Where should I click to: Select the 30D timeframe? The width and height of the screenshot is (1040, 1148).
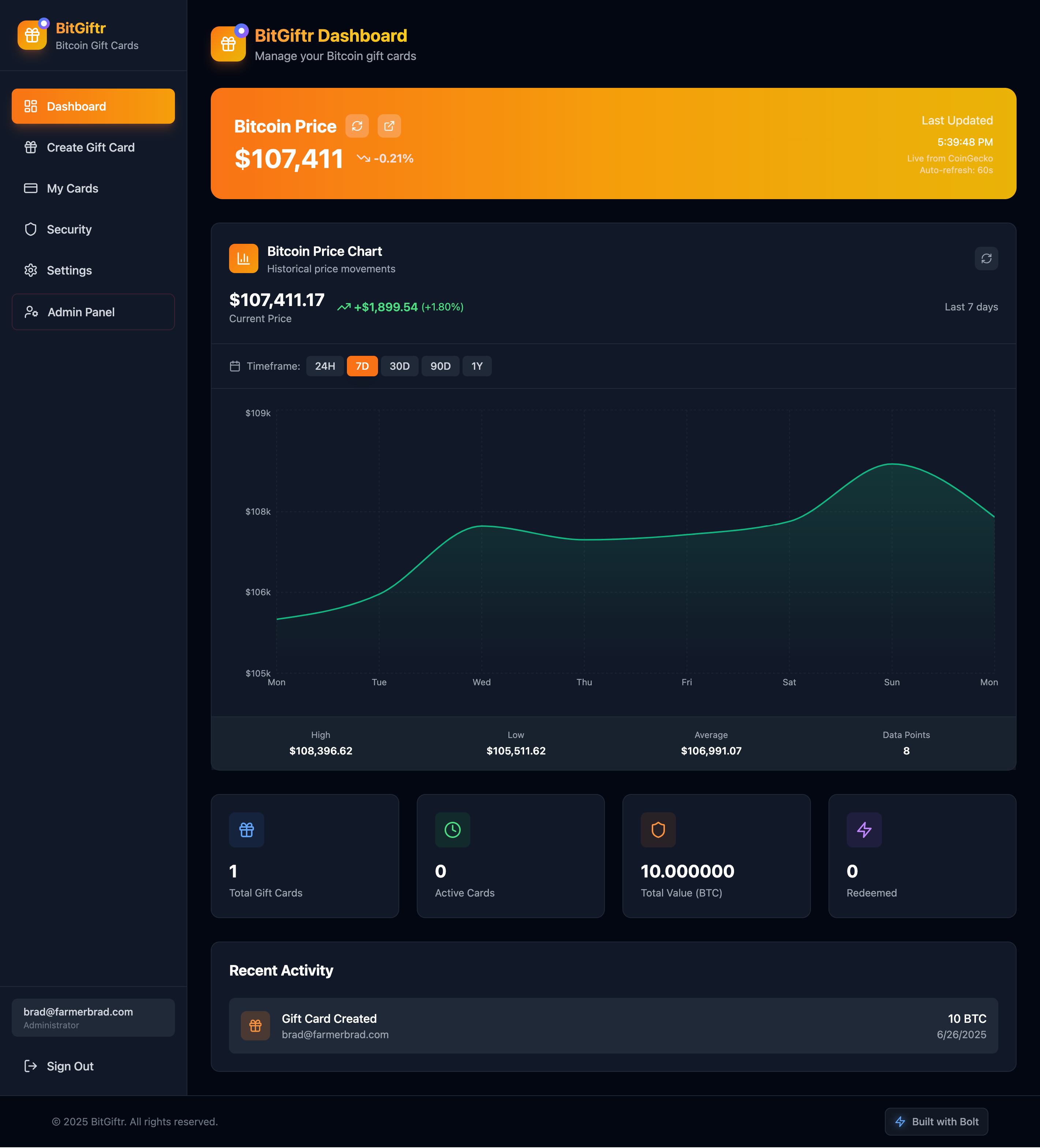399,366
